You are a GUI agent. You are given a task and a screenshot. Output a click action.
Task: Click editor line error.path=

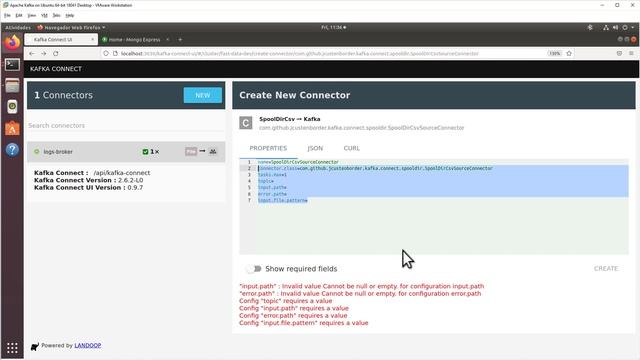pyautogui.click(x=272, y=194)
